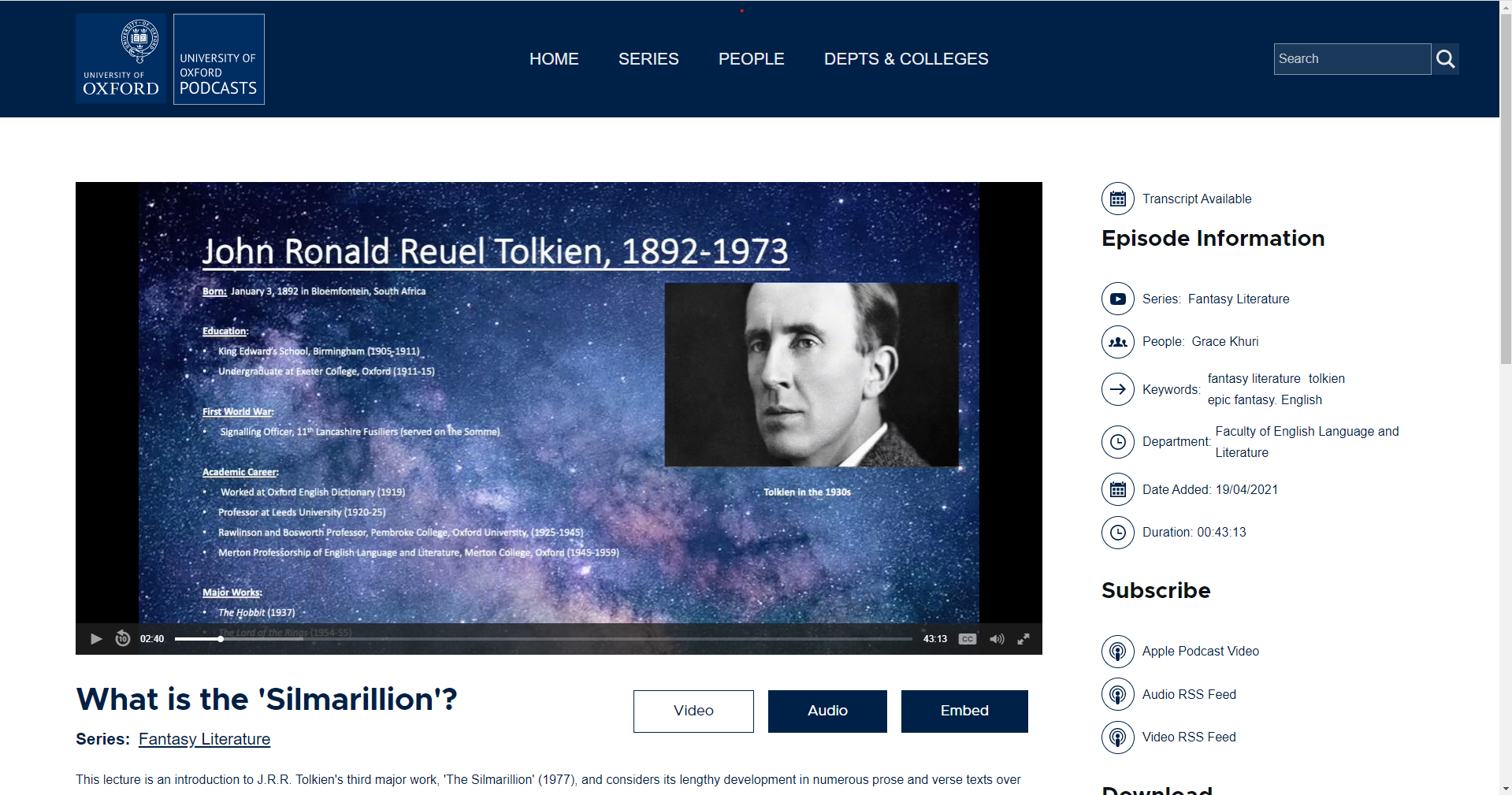This screenshot has width=1512, height=795.
Task: Click the search magnifier icon
Action: pyautogui.click(x=1445, y=59)
